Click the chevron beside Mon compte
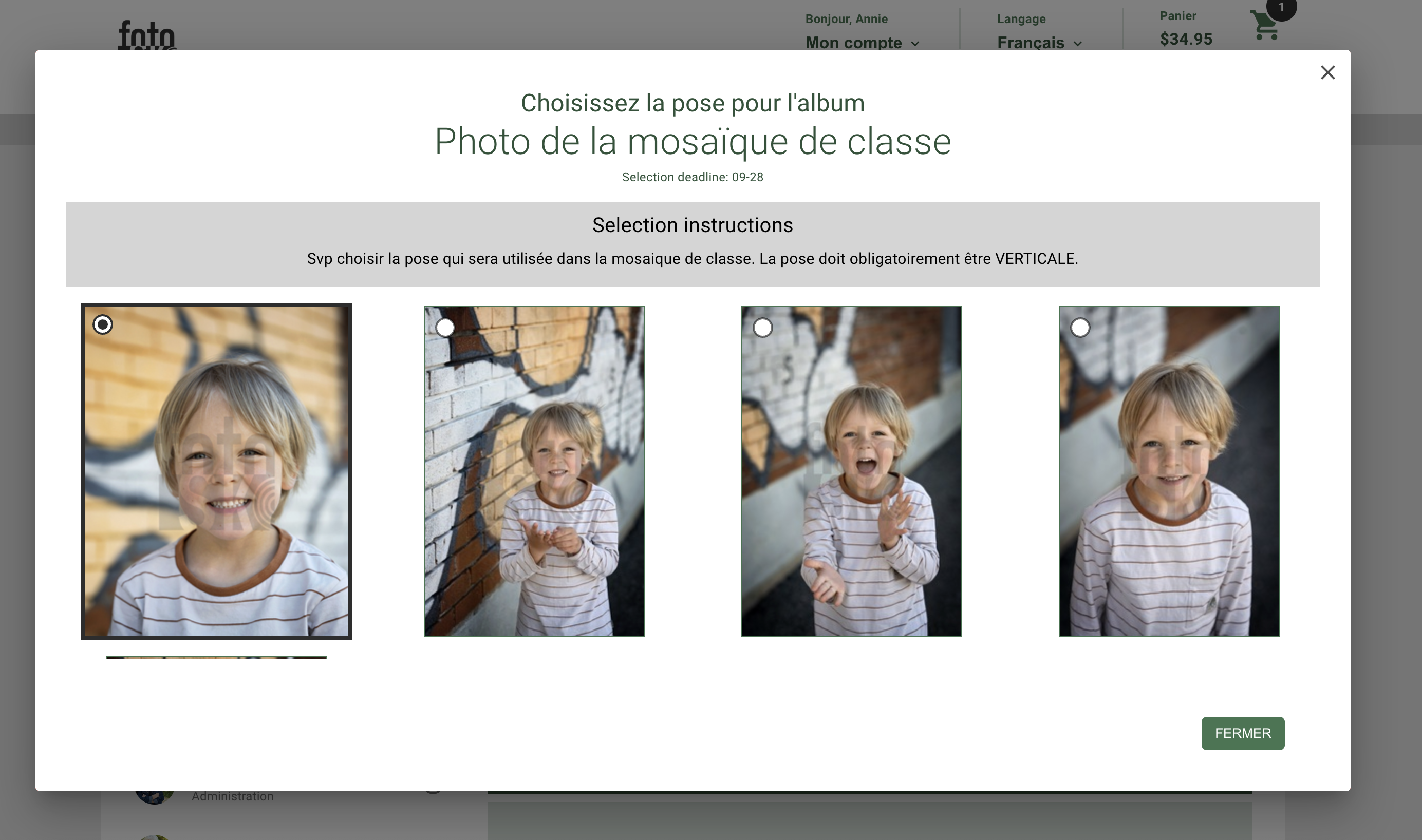Viewport: 1422px width, 840px height. coord(915,44)
